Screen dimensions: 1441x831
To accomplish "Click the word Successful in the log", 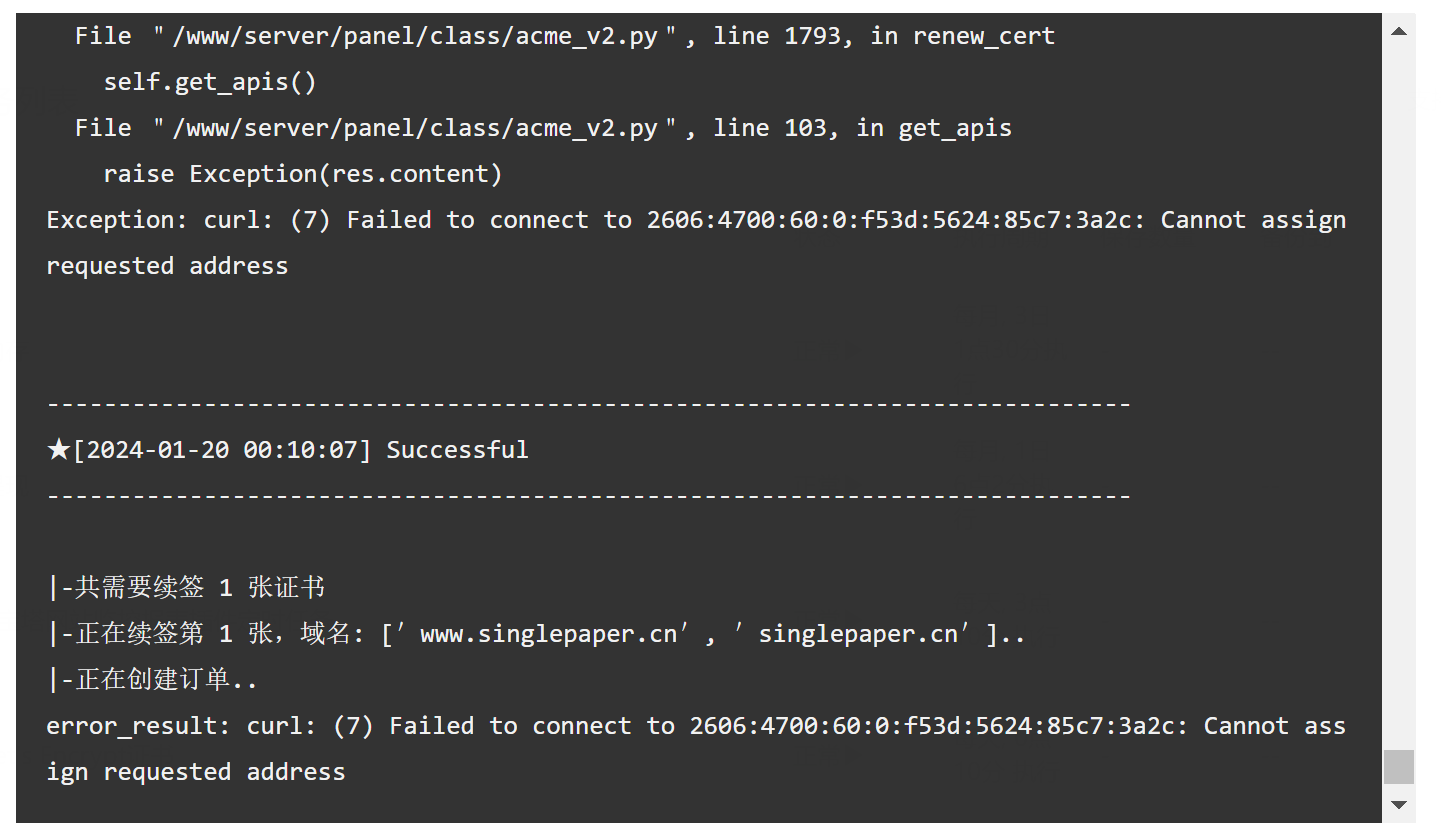I will 457,450.
